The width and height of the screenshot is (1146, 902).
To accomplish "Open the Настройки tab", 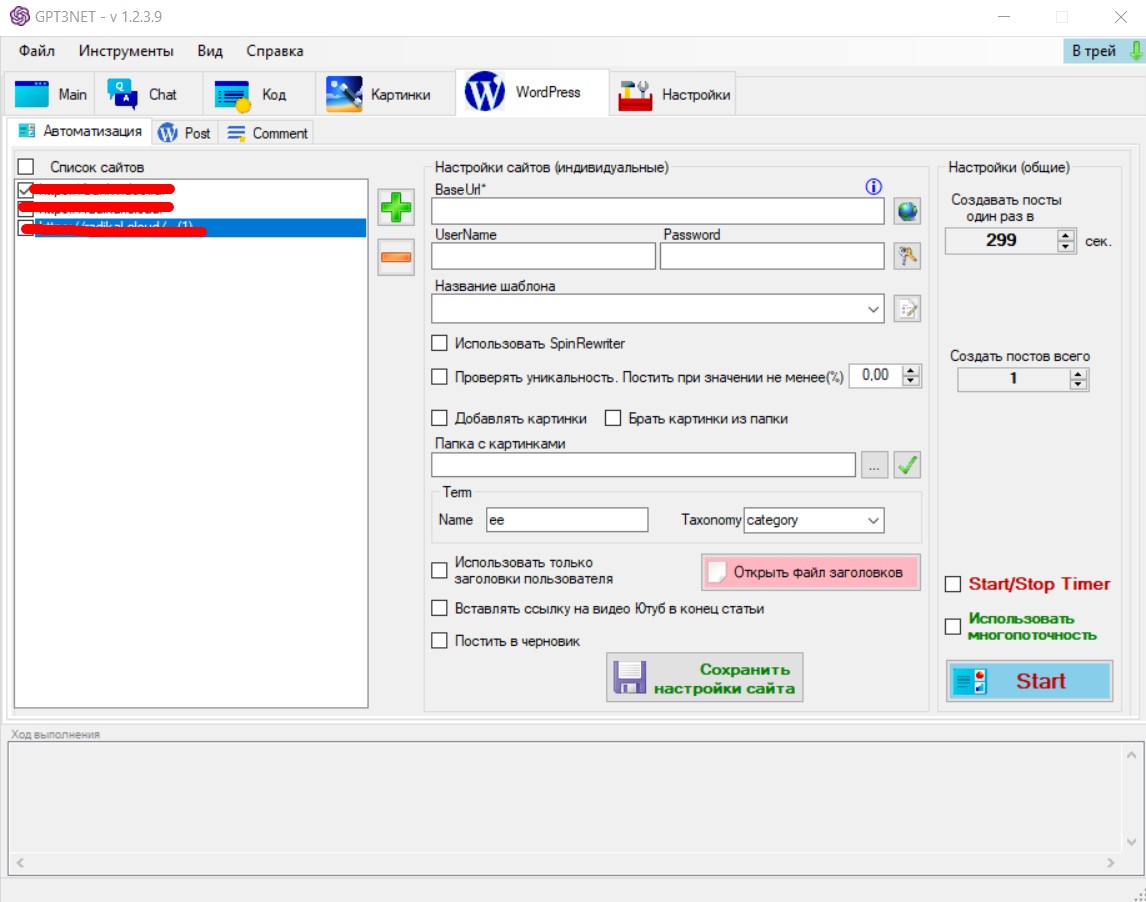I will 673,94.
